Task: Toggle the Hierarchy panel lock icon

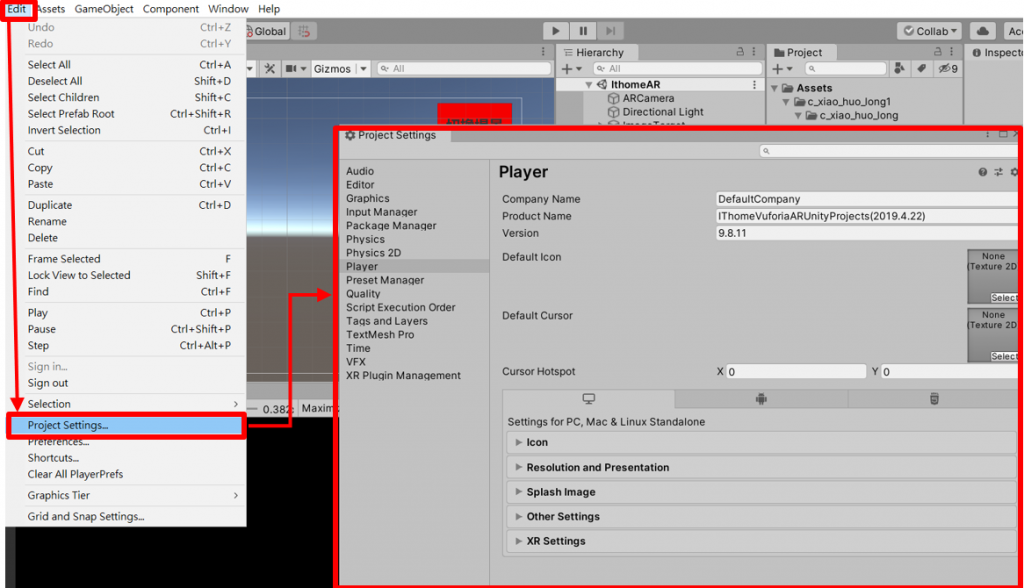Action: (x=740, y=51)
